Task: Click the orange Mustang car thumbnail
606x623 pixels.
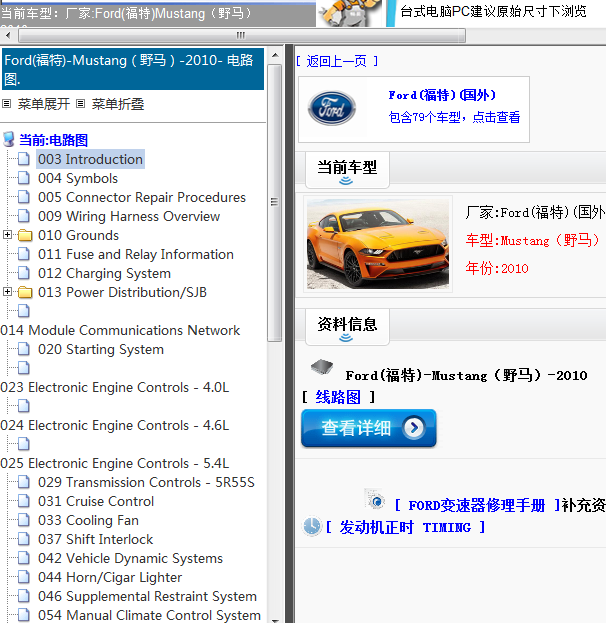Action: (x=378, y=244)
